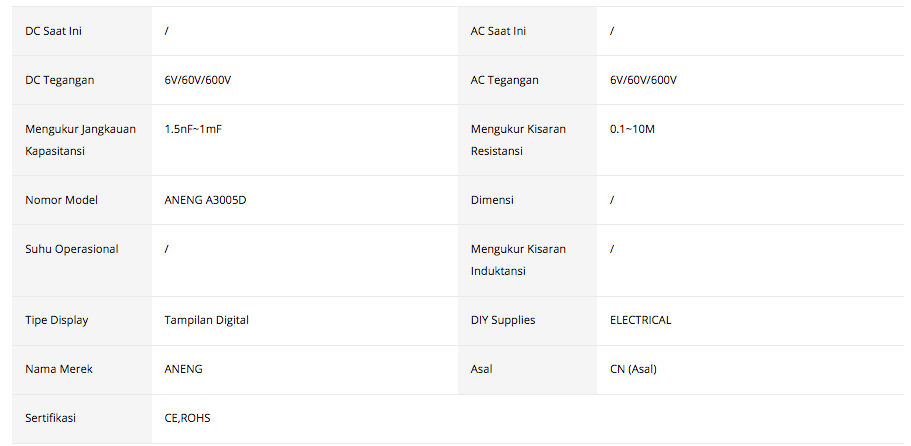Click Mengukur Jangkauan Kapasitansi label
This screenshot has width=911, height=446.
80,140
